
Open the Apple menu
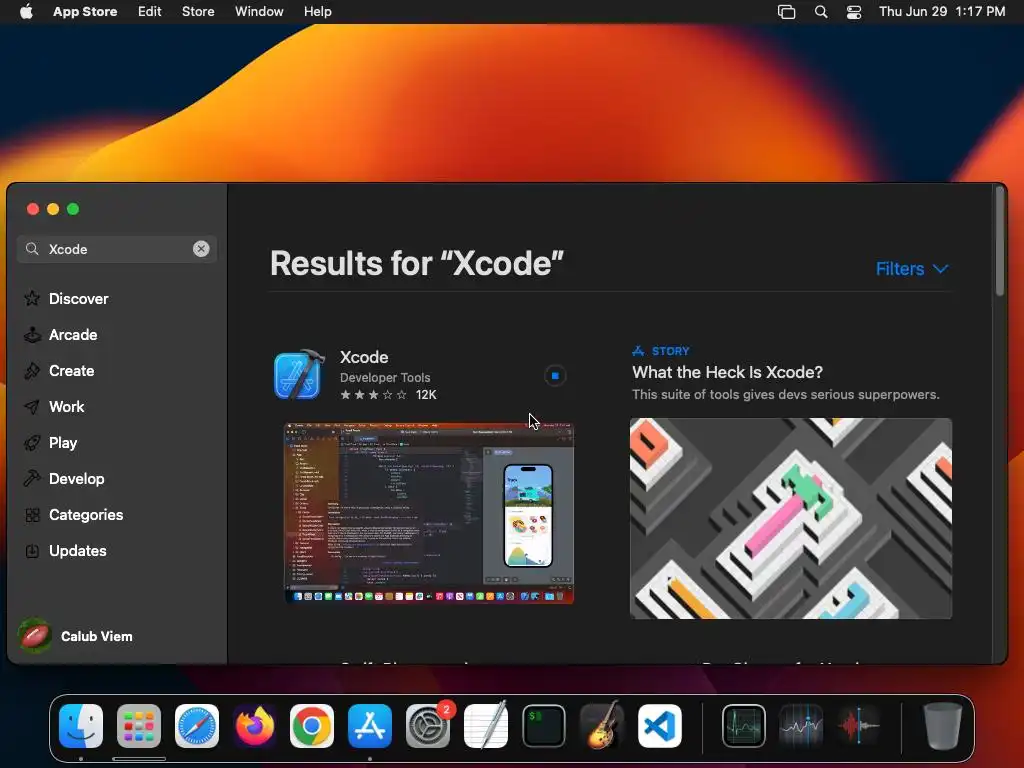(26, 11)
